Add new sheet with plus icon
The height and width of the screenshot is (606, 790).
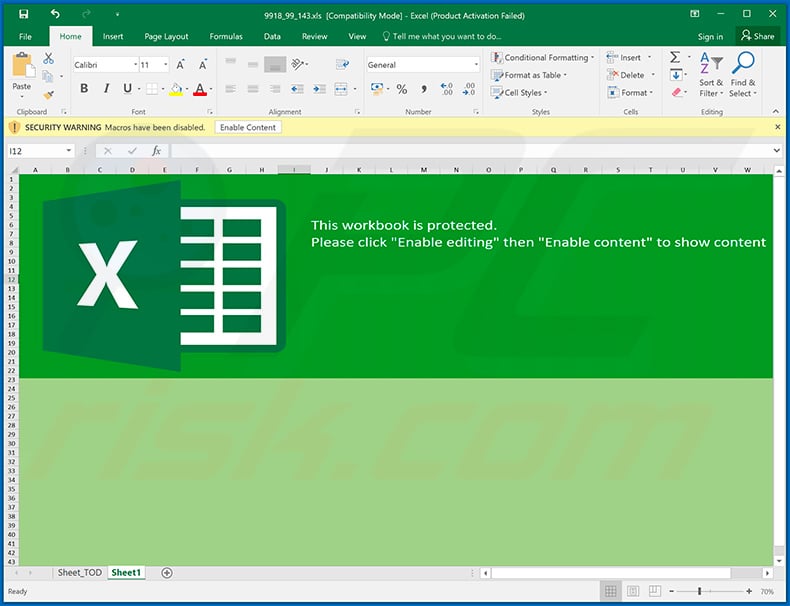[x=167, y=573]
